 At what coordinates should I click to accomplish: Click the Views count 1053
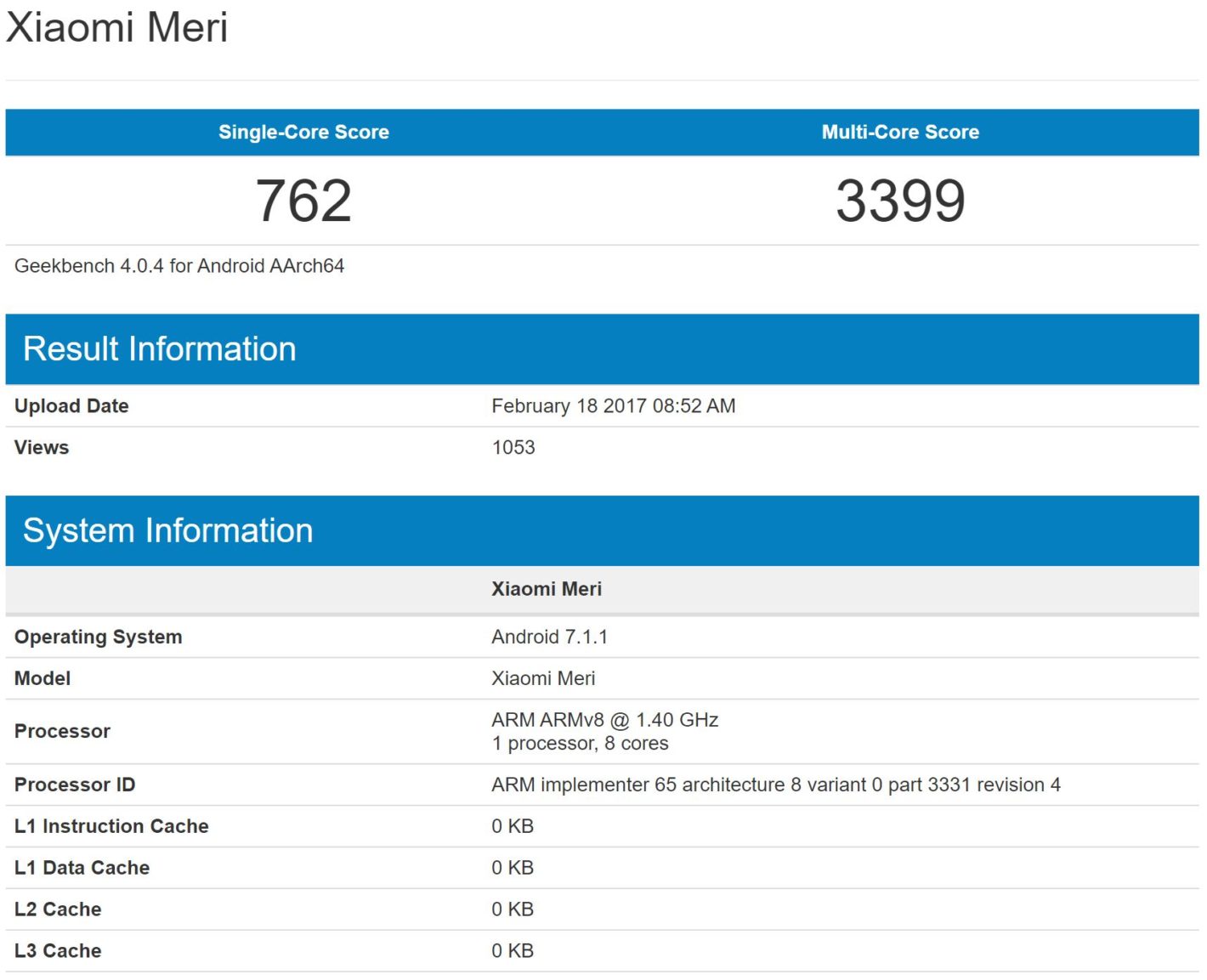(x=513, y=447)
